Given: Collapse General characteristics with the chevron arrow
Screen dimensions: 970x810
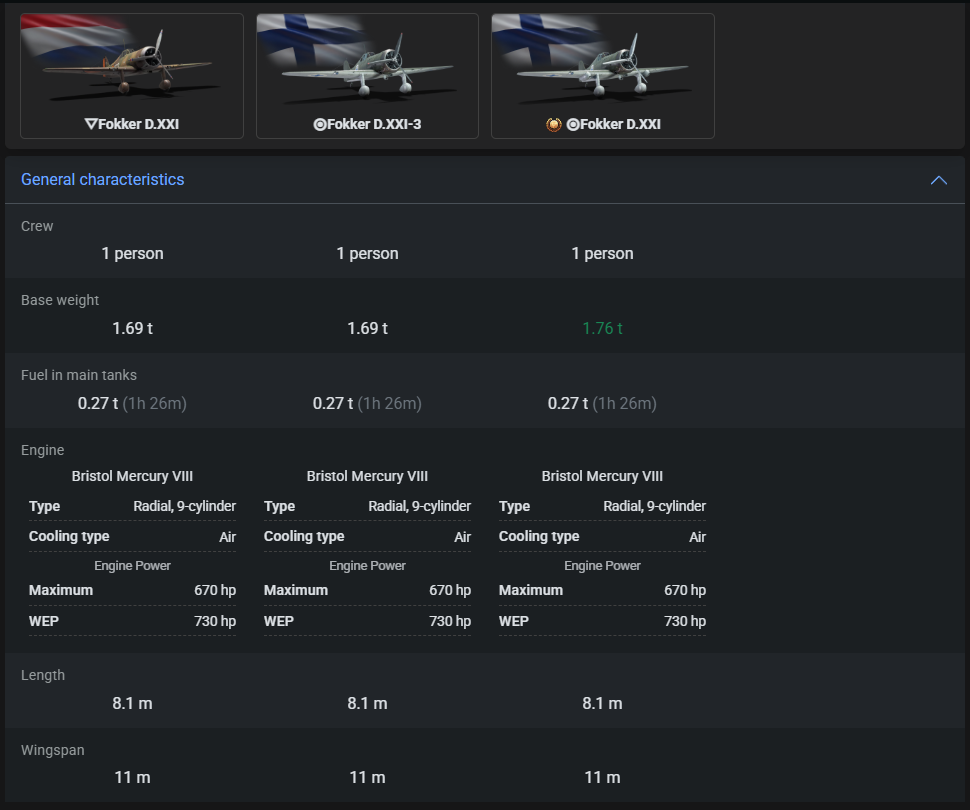Looking at the screenshot, I should coord(938,180).
